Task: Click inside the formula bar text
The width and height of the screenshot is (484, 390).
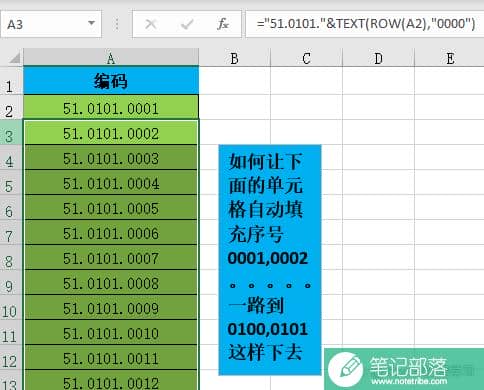Action: click(x=365, y=24)
